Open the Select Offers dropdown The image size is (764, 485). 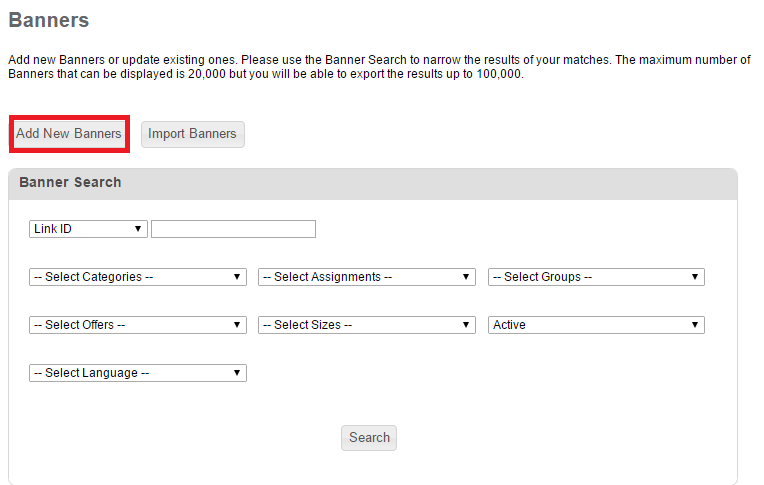point(138,325)
